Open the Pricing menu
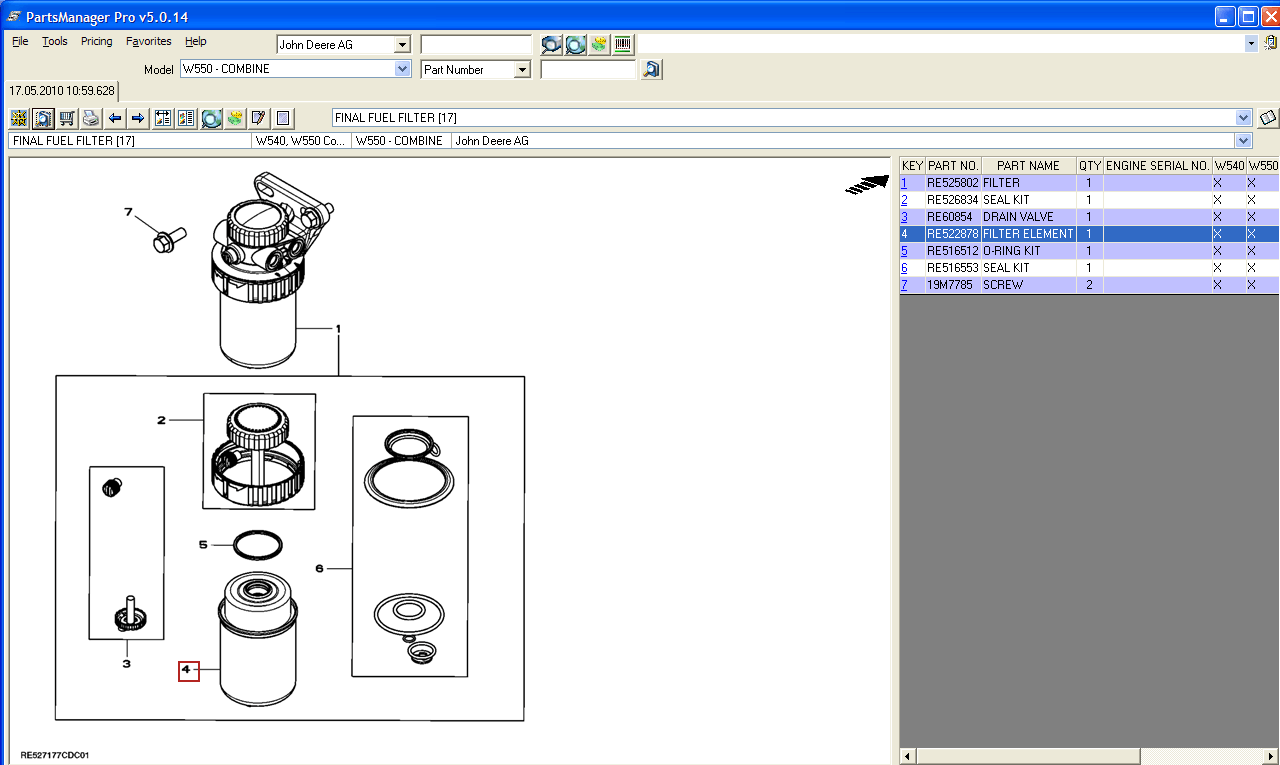Viewport: 1280px width, 765px height. click(97, 42)
